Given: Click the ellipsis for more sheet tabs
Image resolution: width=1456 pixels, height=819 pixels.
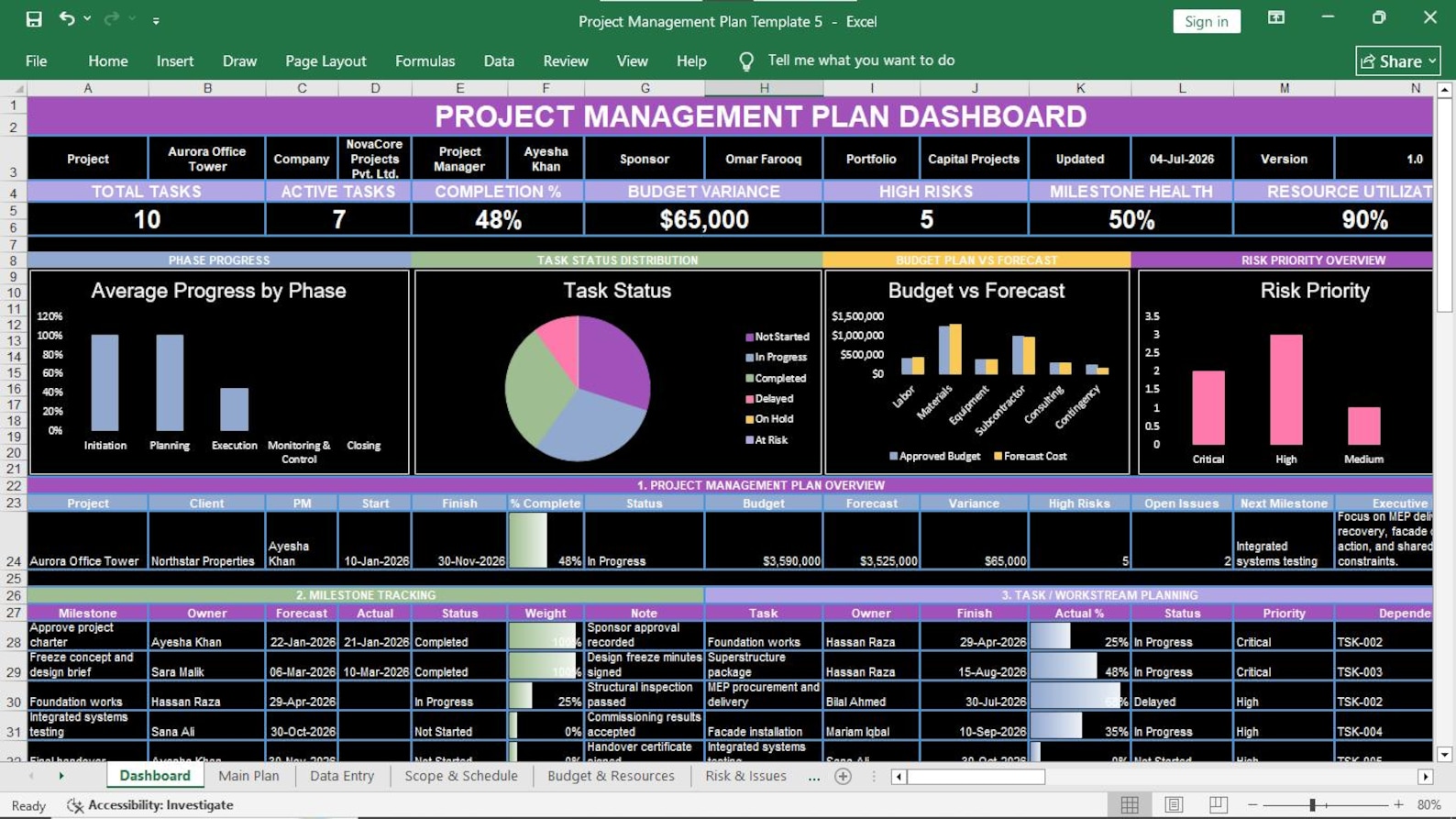Looking at the screenshot, I should [814, 777].
